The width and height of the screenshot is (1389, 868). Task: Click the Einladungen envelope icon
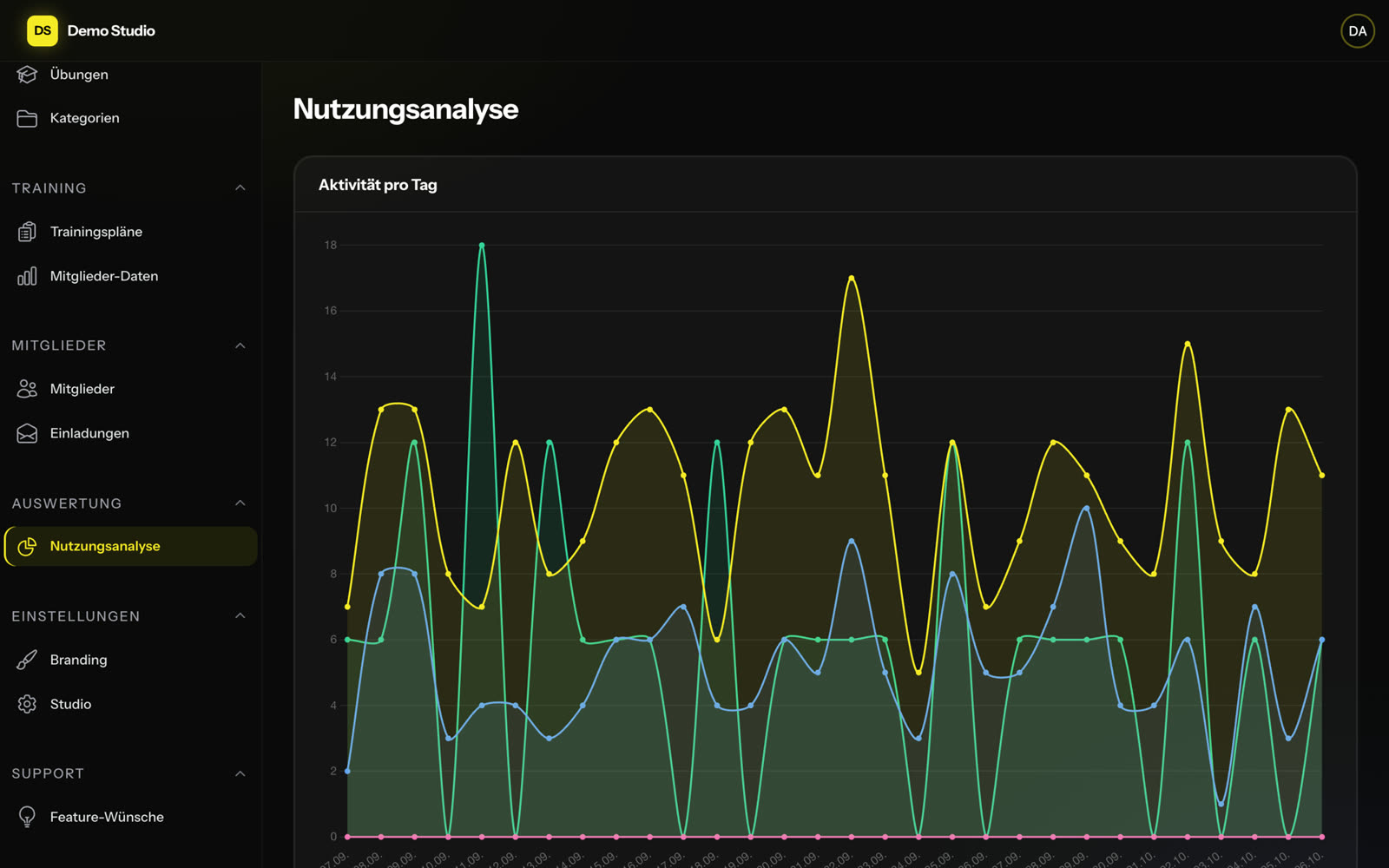(27, 433)
